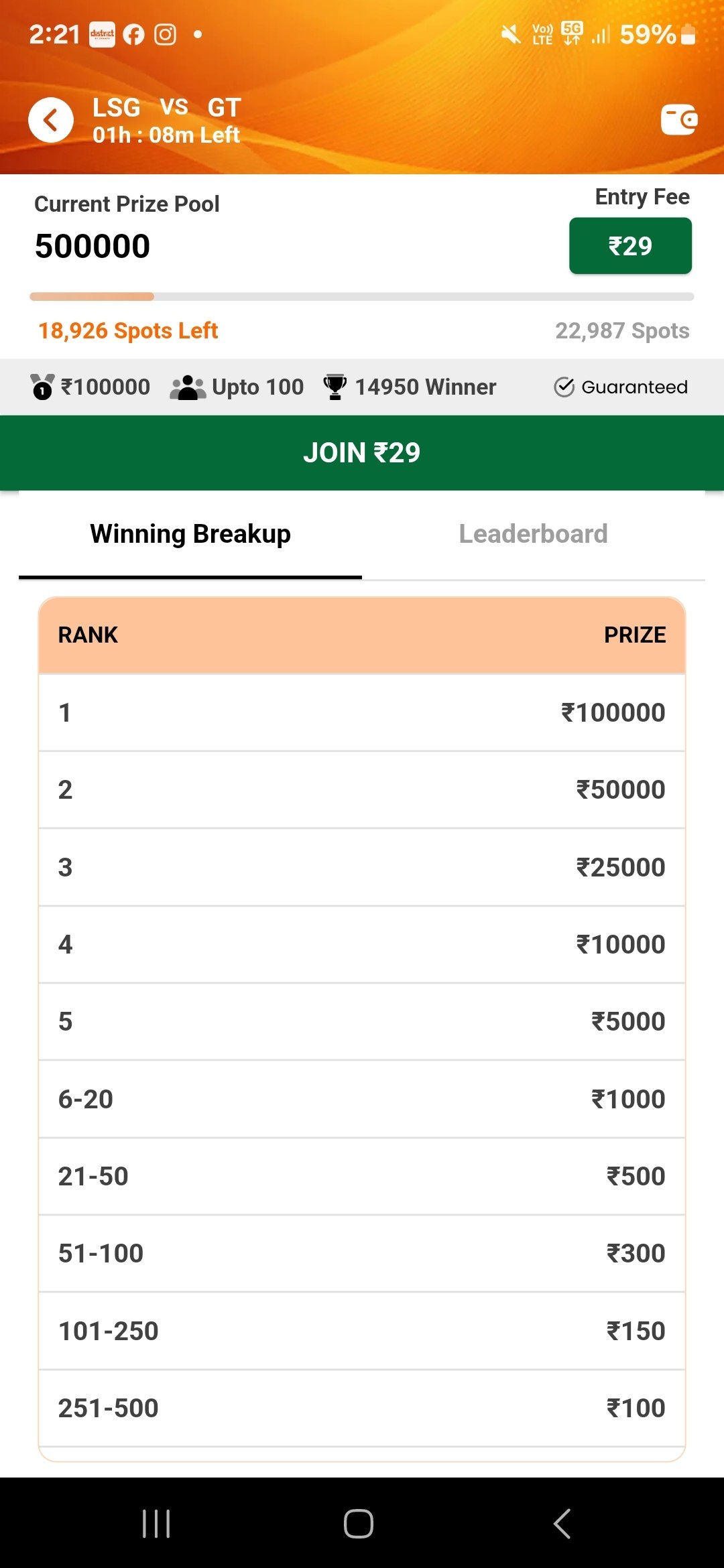Tap the back arrow beside LSG VS GT
The width and height of the screenshot is (724, 1568).
click(x=51, y=121)
